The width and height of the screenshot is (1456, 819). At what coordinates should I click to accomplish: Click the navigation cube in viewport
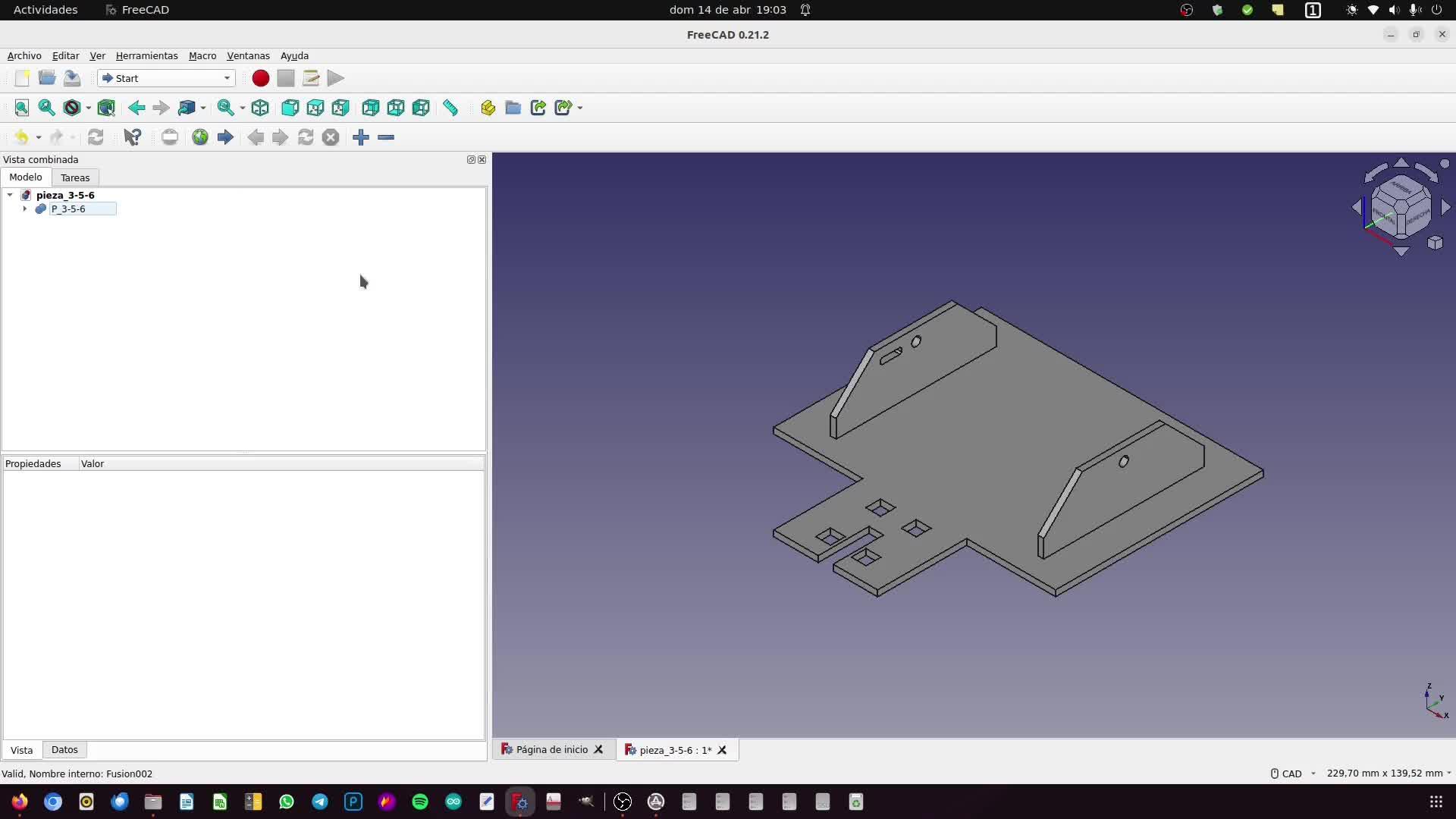1401,206
